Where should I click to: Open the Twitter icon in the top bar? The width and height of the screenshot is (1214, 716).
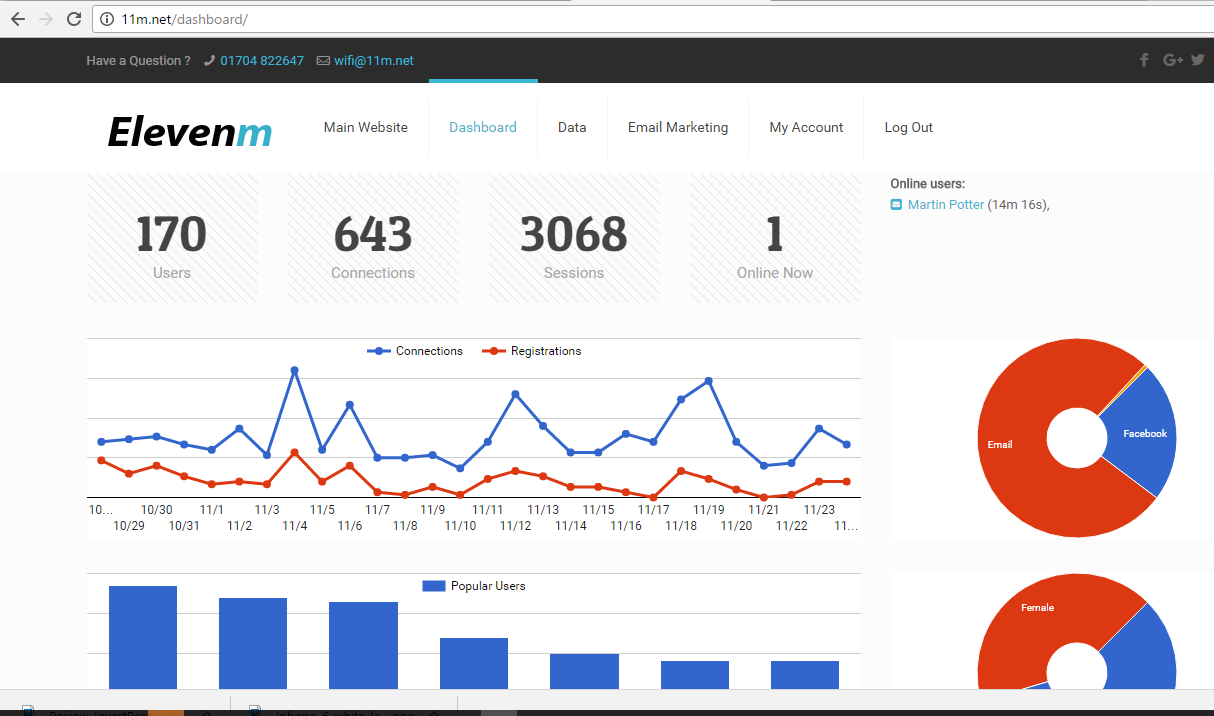(1197, 60)
